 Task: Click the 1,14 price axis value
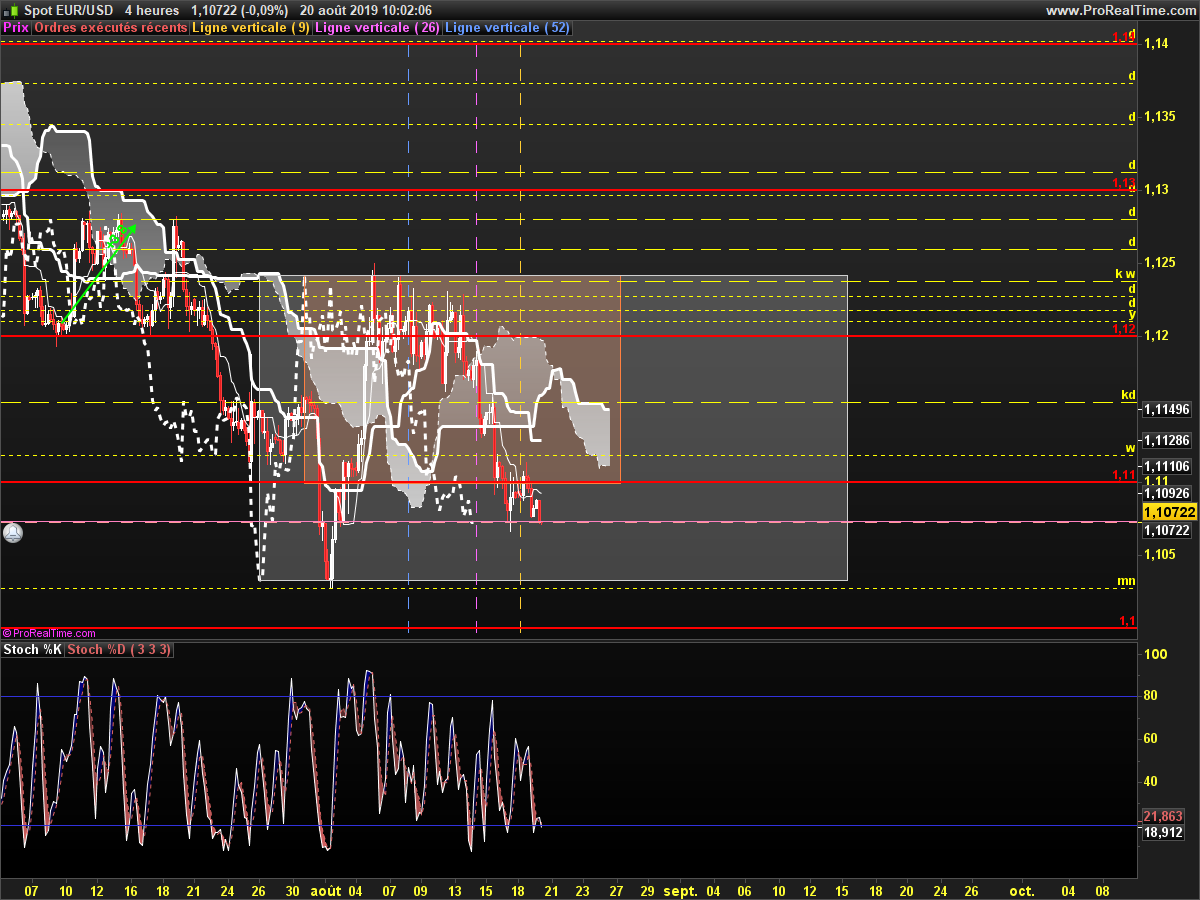tap(1157, 44)
